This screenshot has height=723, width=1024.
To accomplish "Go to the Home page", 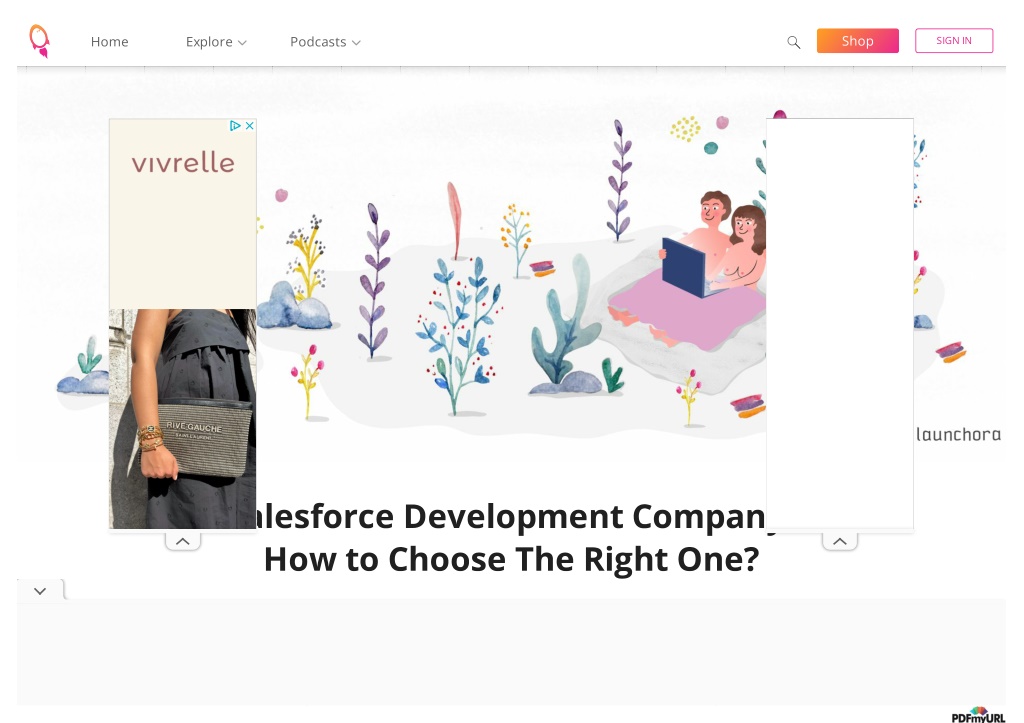I will pyautogui.click(x=110, y=42).
